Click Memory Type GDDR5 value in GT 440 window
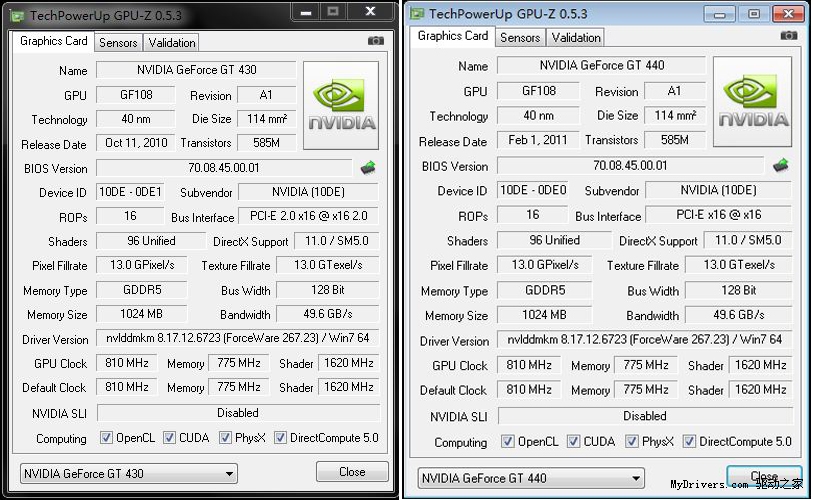 [544, 290]
